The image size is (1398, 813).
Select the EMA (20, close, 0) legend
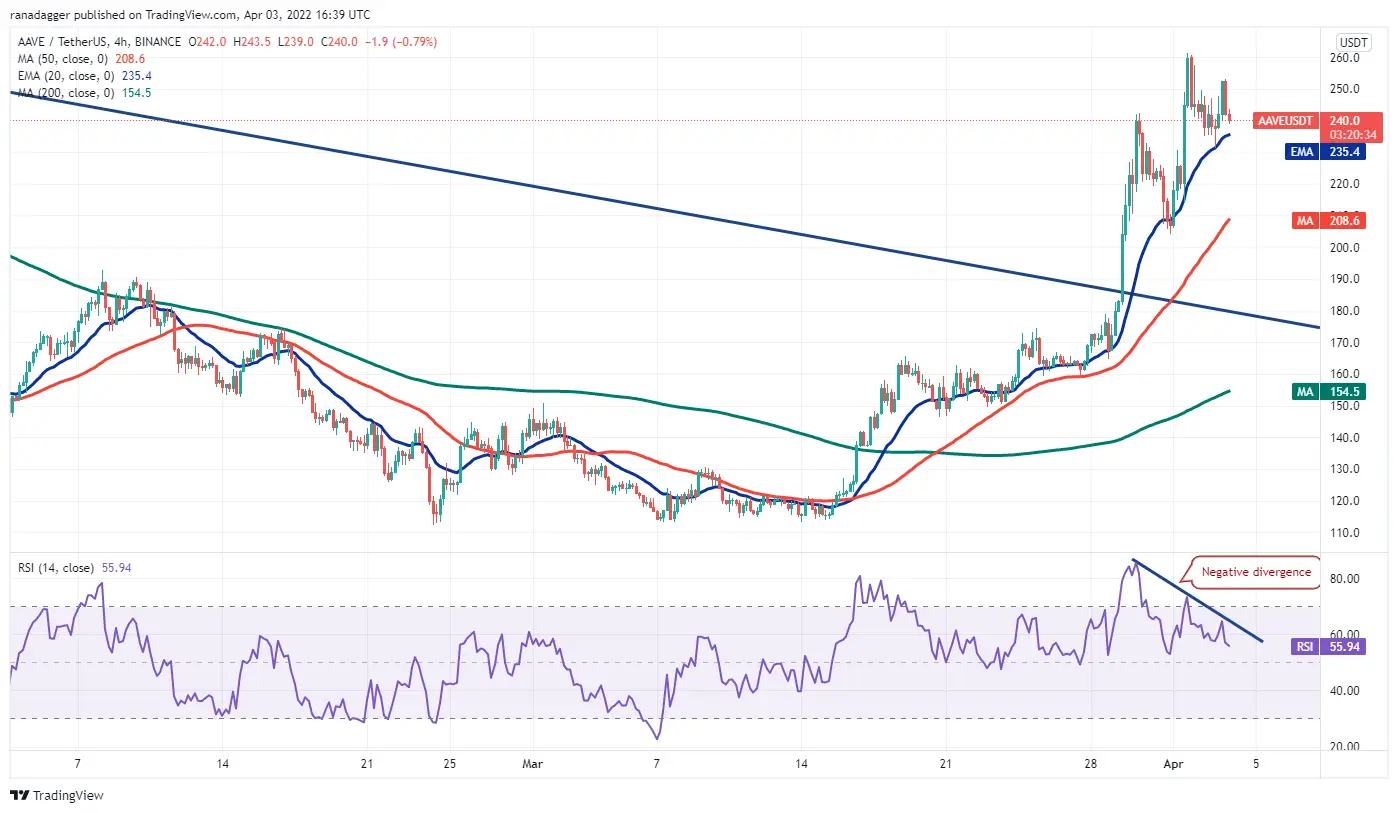[x=60, y=76]
